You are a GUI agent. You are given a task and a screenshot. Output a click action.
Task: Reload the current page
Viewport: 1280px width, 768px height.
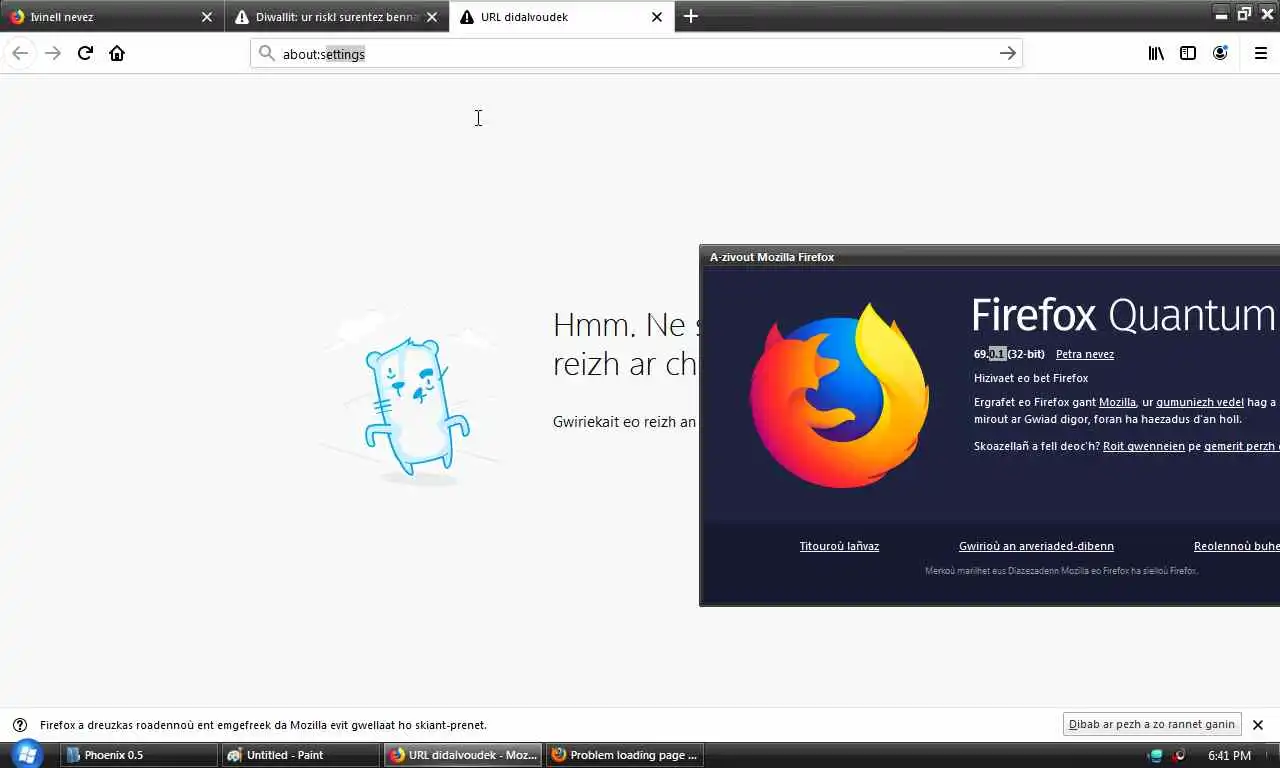[85, 53]
